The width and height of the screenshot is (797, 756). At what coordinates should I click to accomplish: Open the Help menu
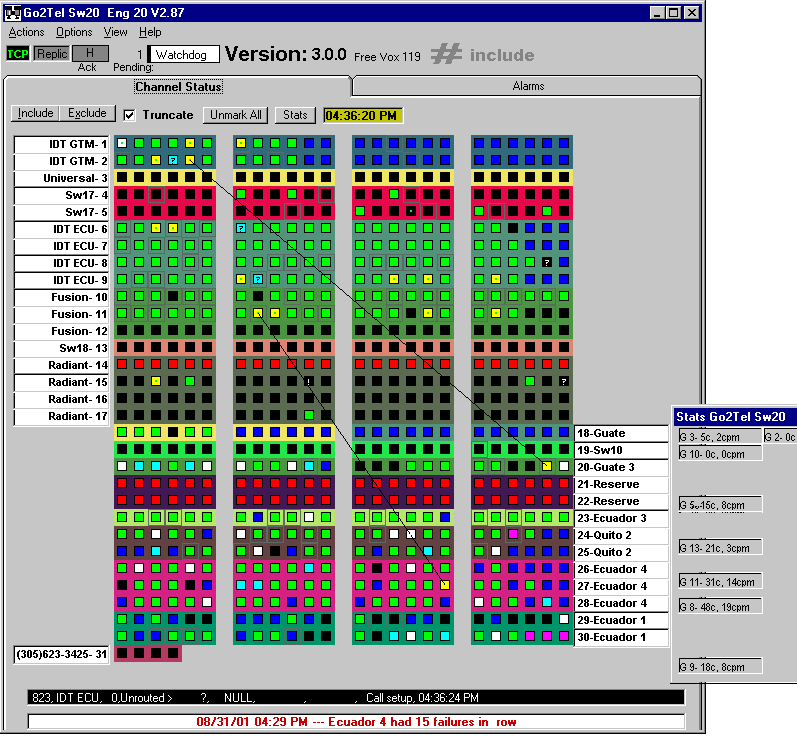[150, 32]
